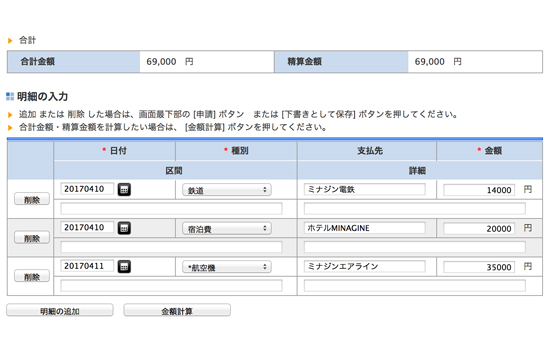Open calendar picker for ミナジン電鉄 row

point(124,189)
